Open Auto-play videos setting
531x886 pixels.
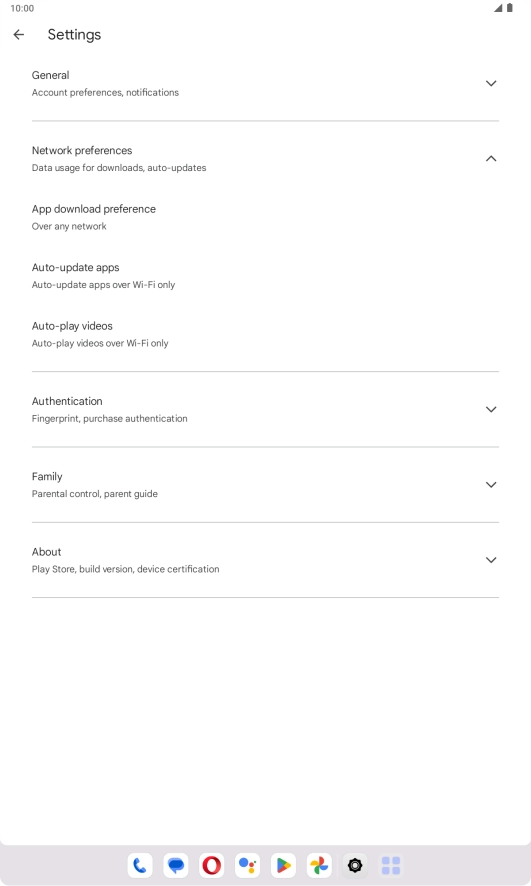265,334
